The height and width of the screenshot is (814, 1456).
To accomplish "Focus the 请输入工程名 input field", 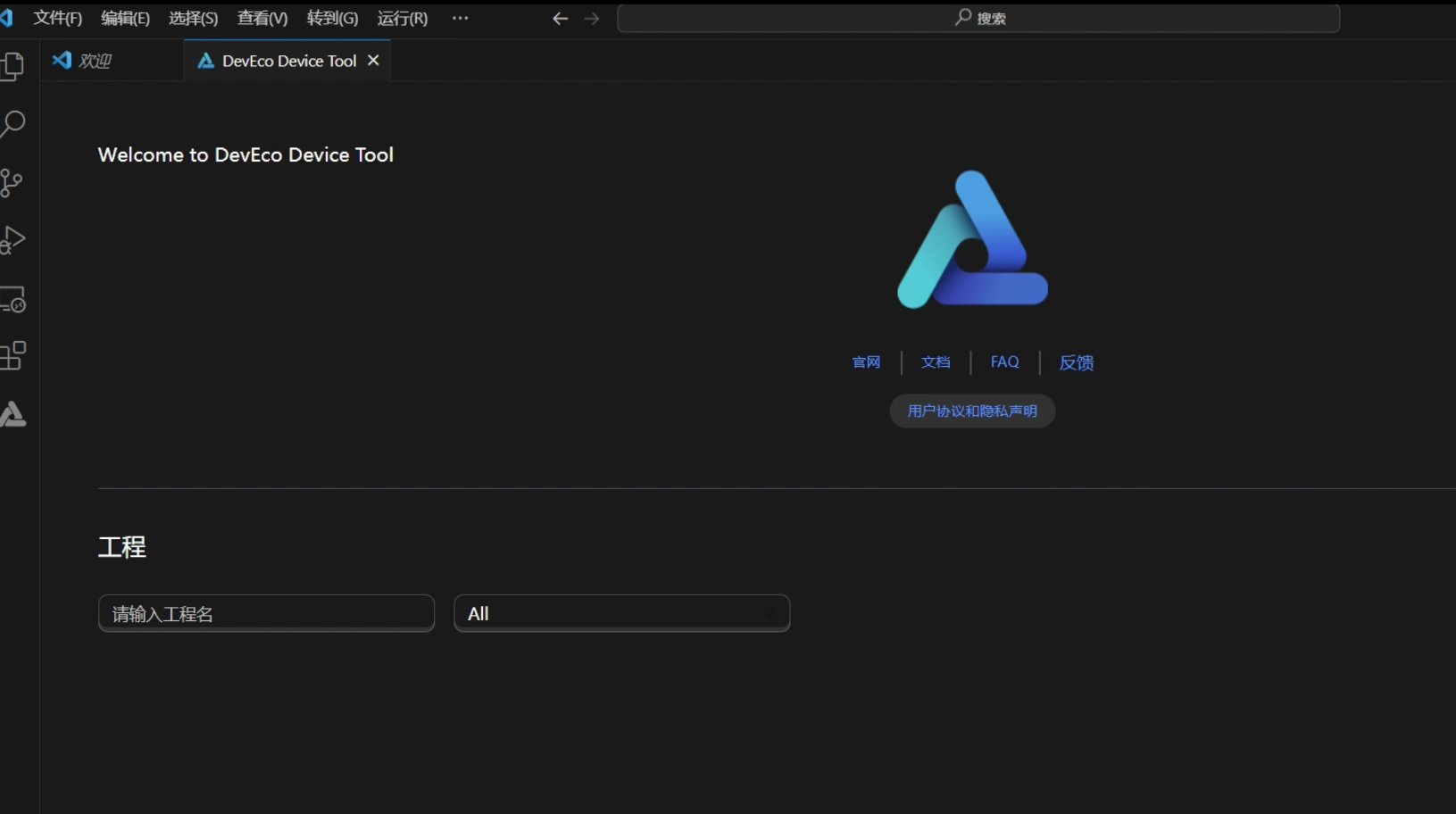I will coord(266,613).
